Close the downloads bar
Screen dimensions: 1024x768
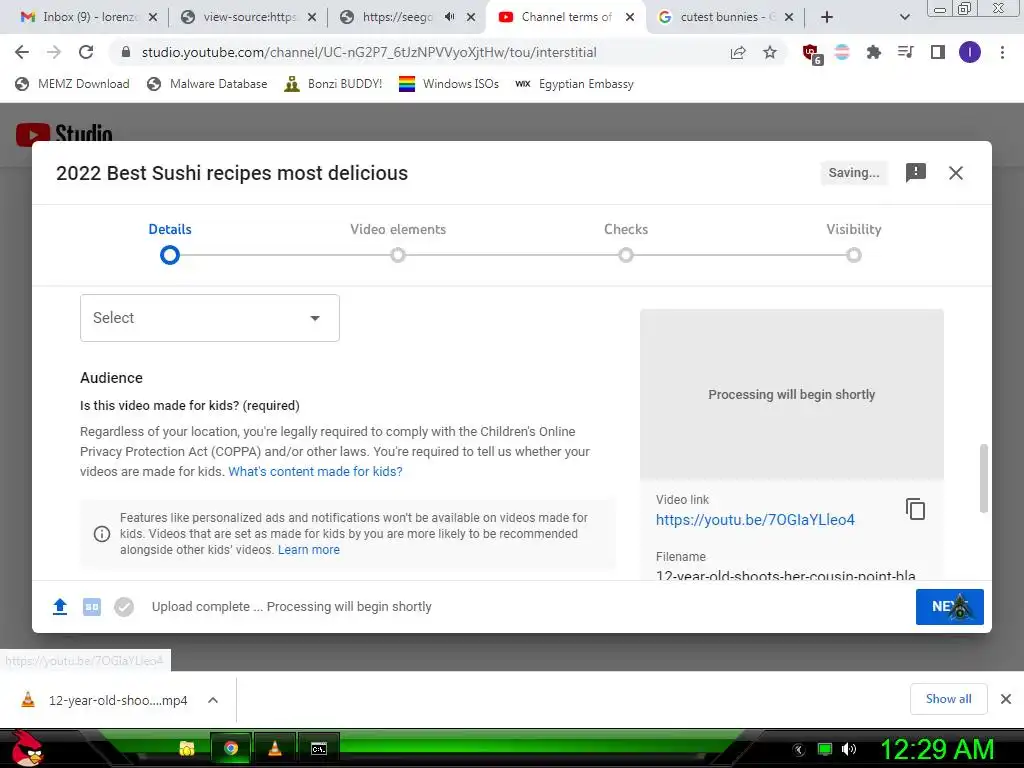tap(1006, 699)
